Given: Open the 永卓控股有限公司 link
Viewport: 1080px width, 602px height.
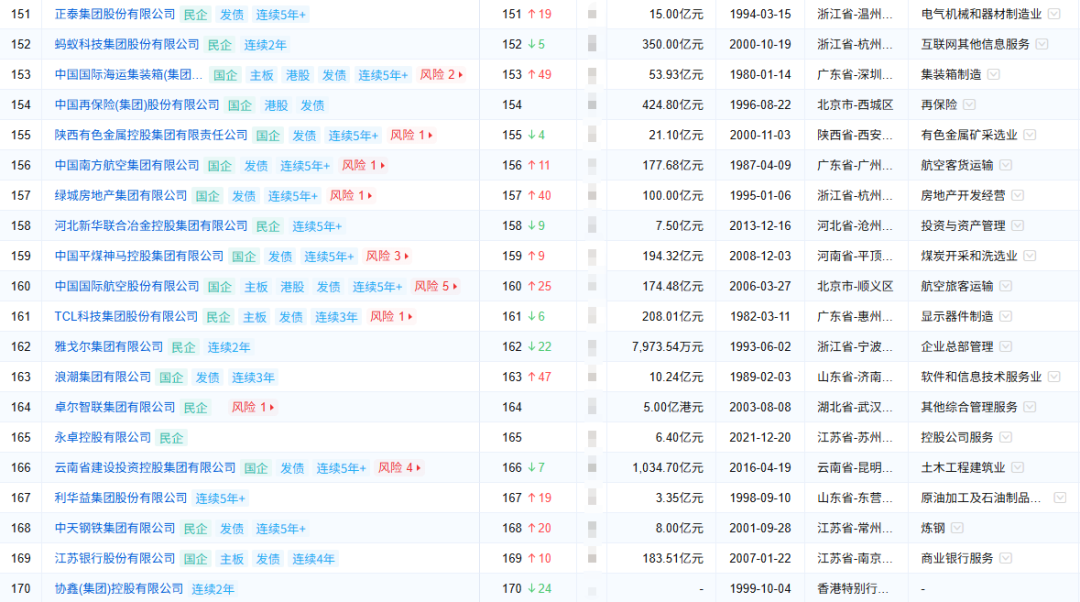Looking at the screenshot, I should 103,437.
